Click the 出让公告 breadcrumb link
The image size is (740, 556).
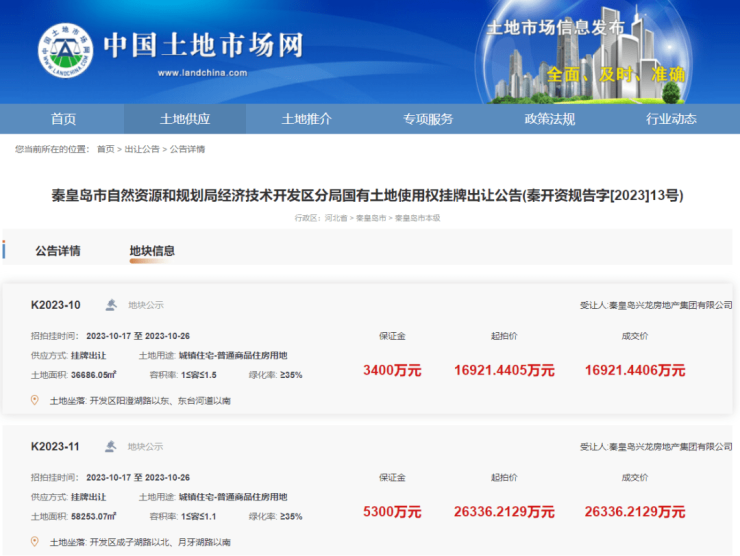click(141, 149)
